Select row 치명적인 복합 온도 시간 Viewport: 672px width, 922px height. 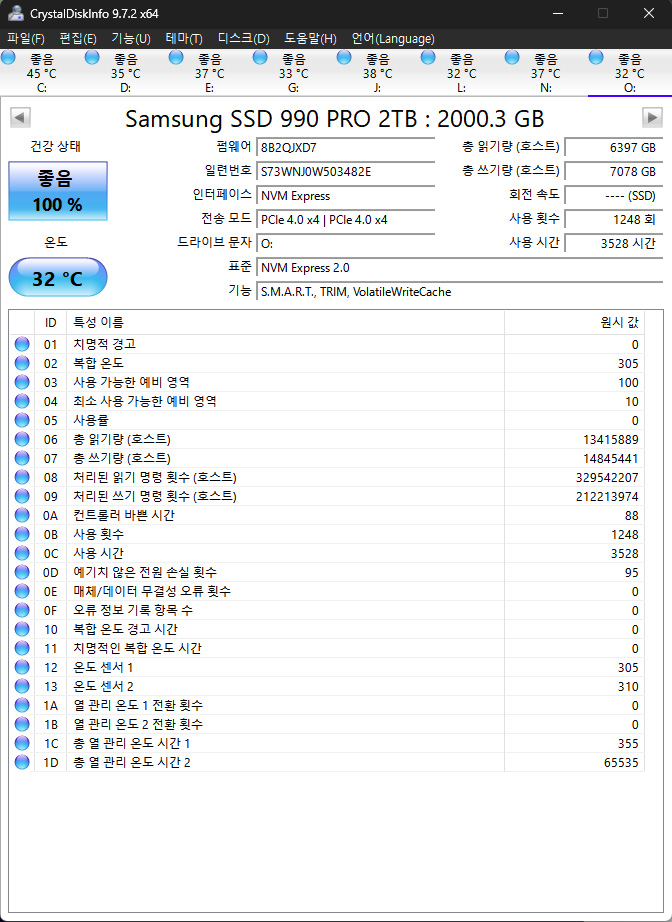click(x=327, y=649)
